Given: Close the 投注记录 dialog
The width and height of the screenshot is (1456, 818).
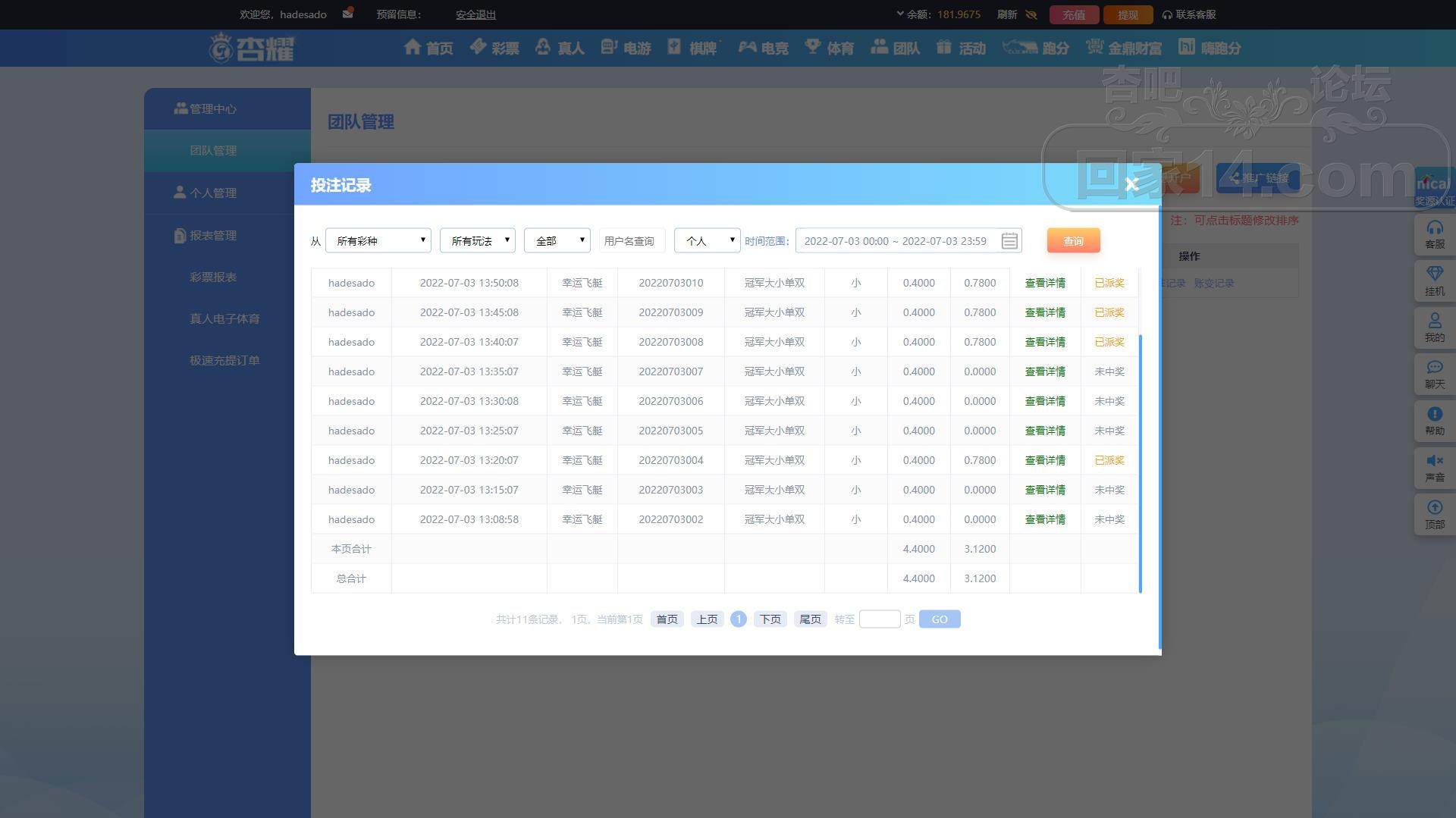Looking at the screenshot, I should tap(1131, 184).
